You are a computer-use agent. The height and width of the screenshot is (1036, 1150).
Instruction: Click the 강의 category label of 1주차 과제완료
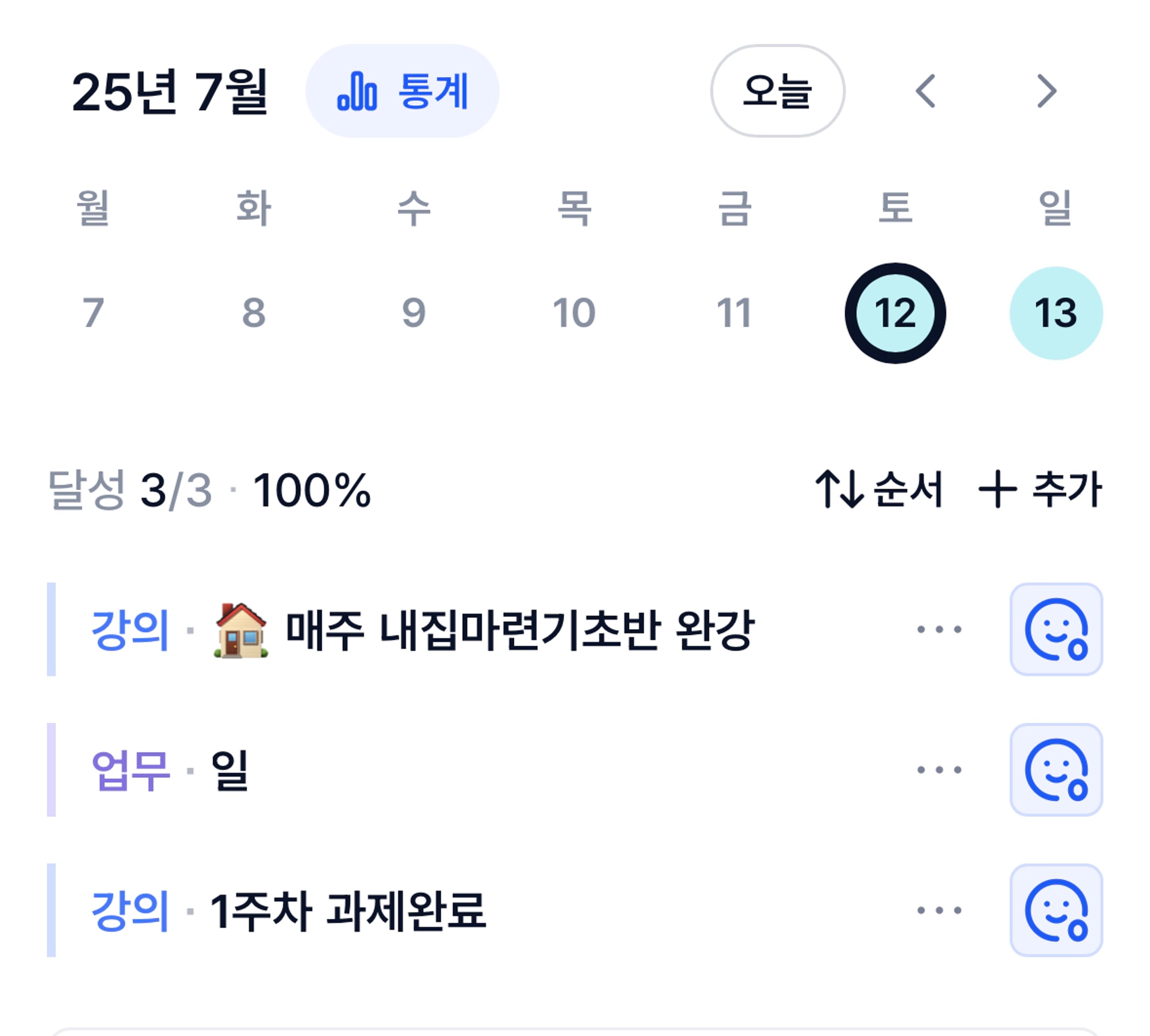pyautogui.click(x=130, y=911)
